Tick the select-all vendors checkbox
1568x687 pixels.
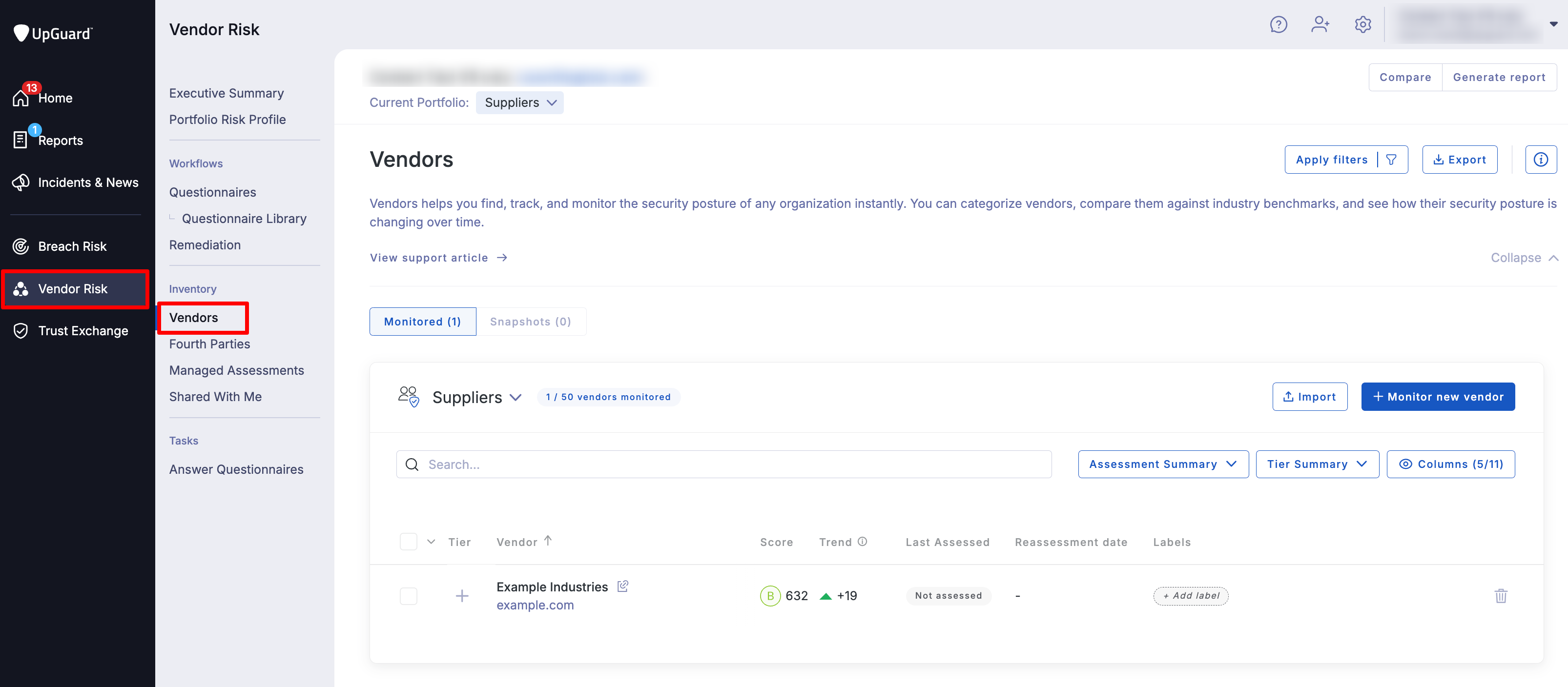409,541
